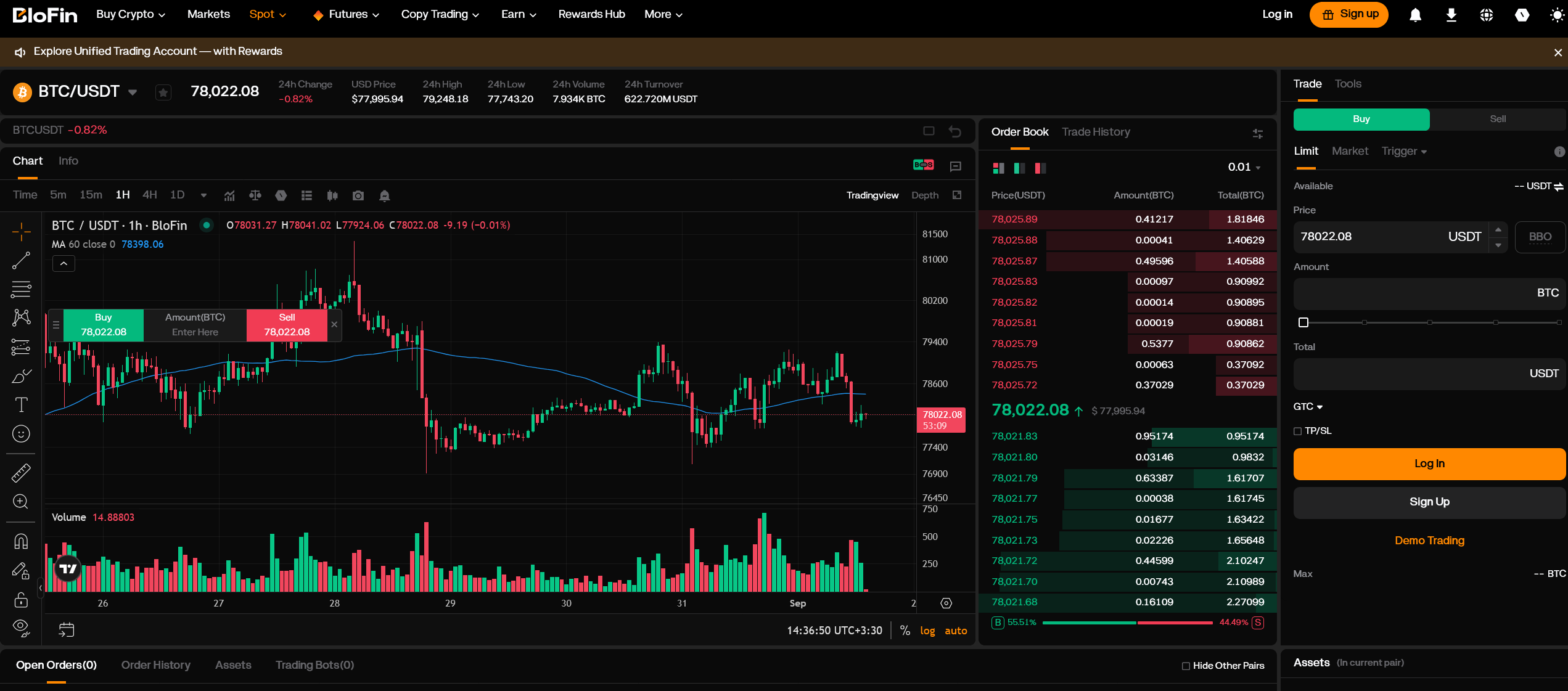Set amount slider to the 75% mark
This screenshot has width=1568, height=691.
[1495, 322]
